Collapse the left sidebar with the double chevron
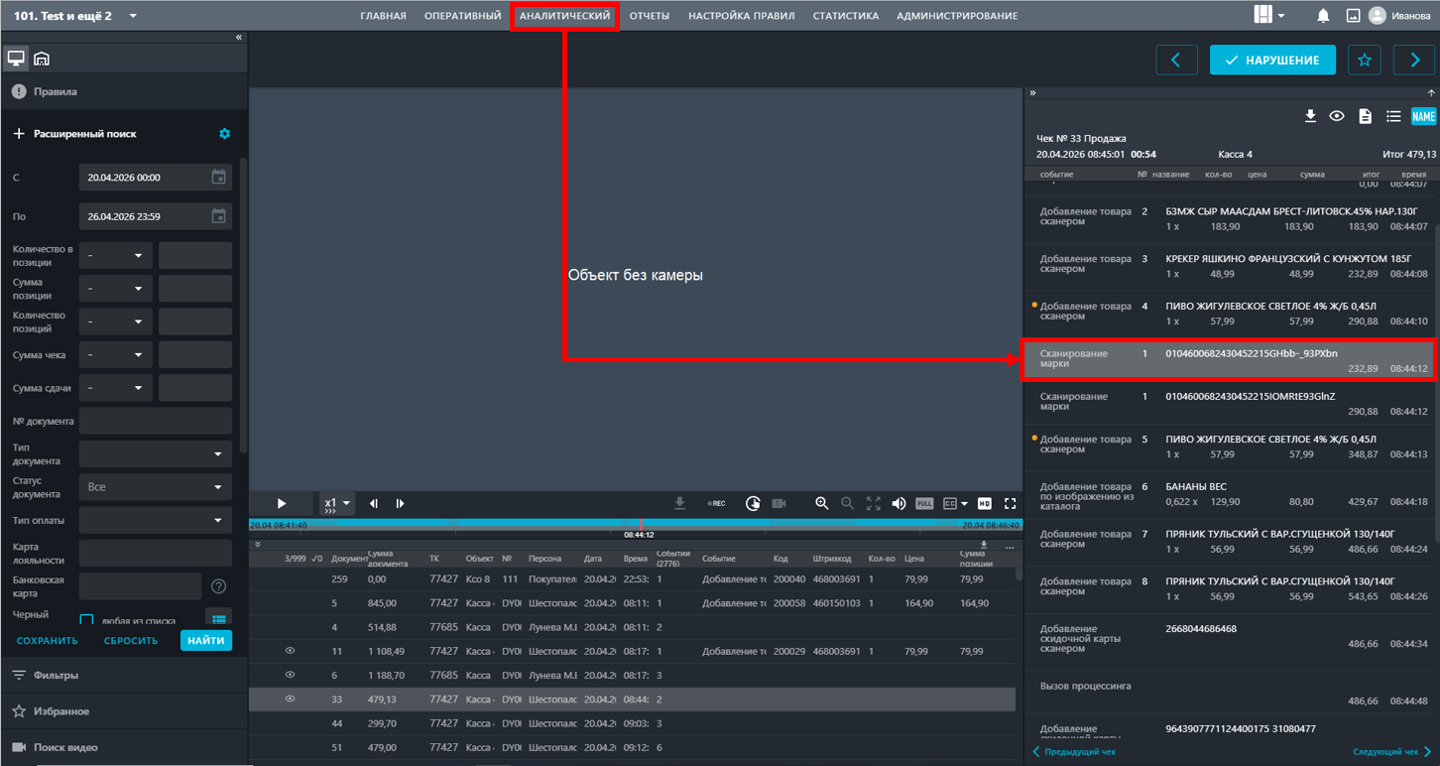 pyautogui.click(x=239, y=37)
